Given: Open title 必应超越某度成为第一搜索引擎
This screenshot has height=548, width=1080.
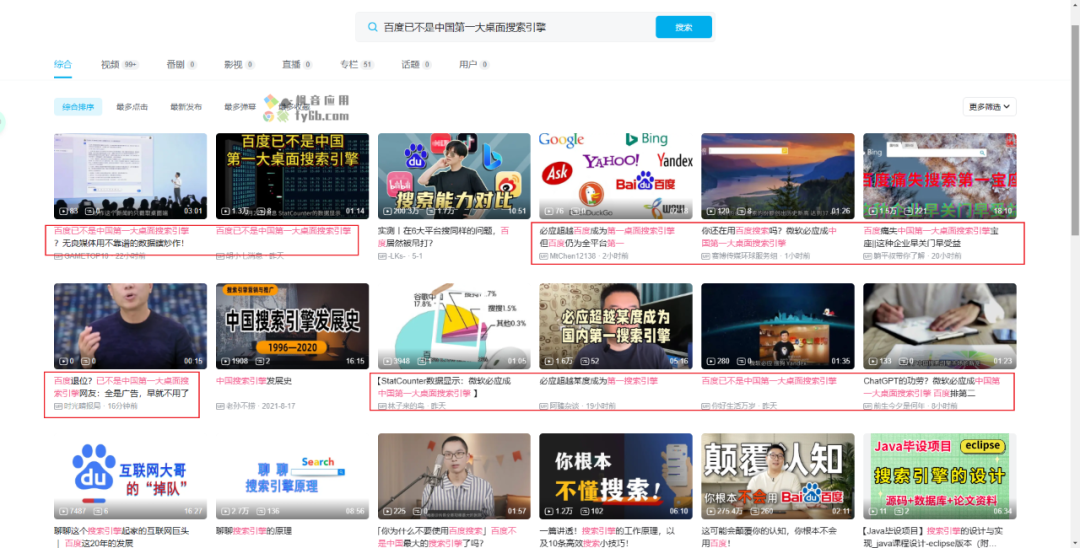Looking at the screenshot, I should [x=599, y=381].
